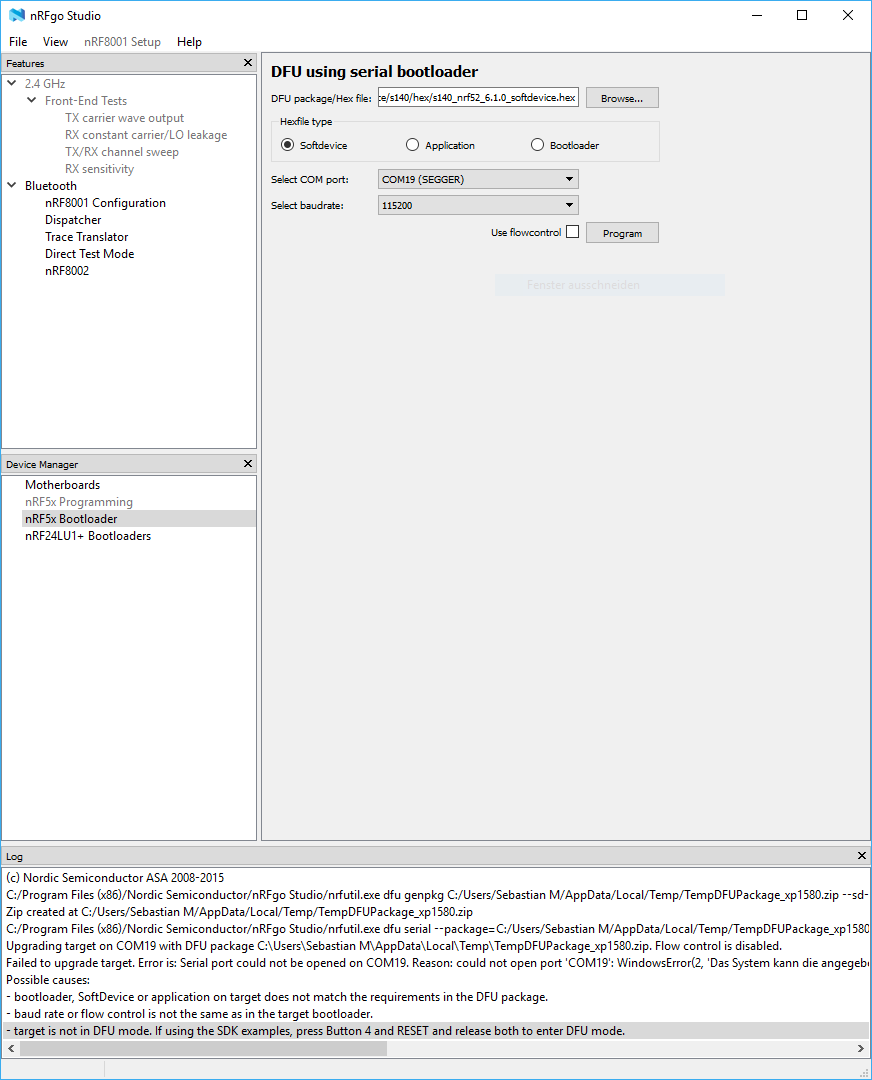Collapse the Bluetooth tree node
Viewport: 872px width, 1080px height.
coord(12,185)
